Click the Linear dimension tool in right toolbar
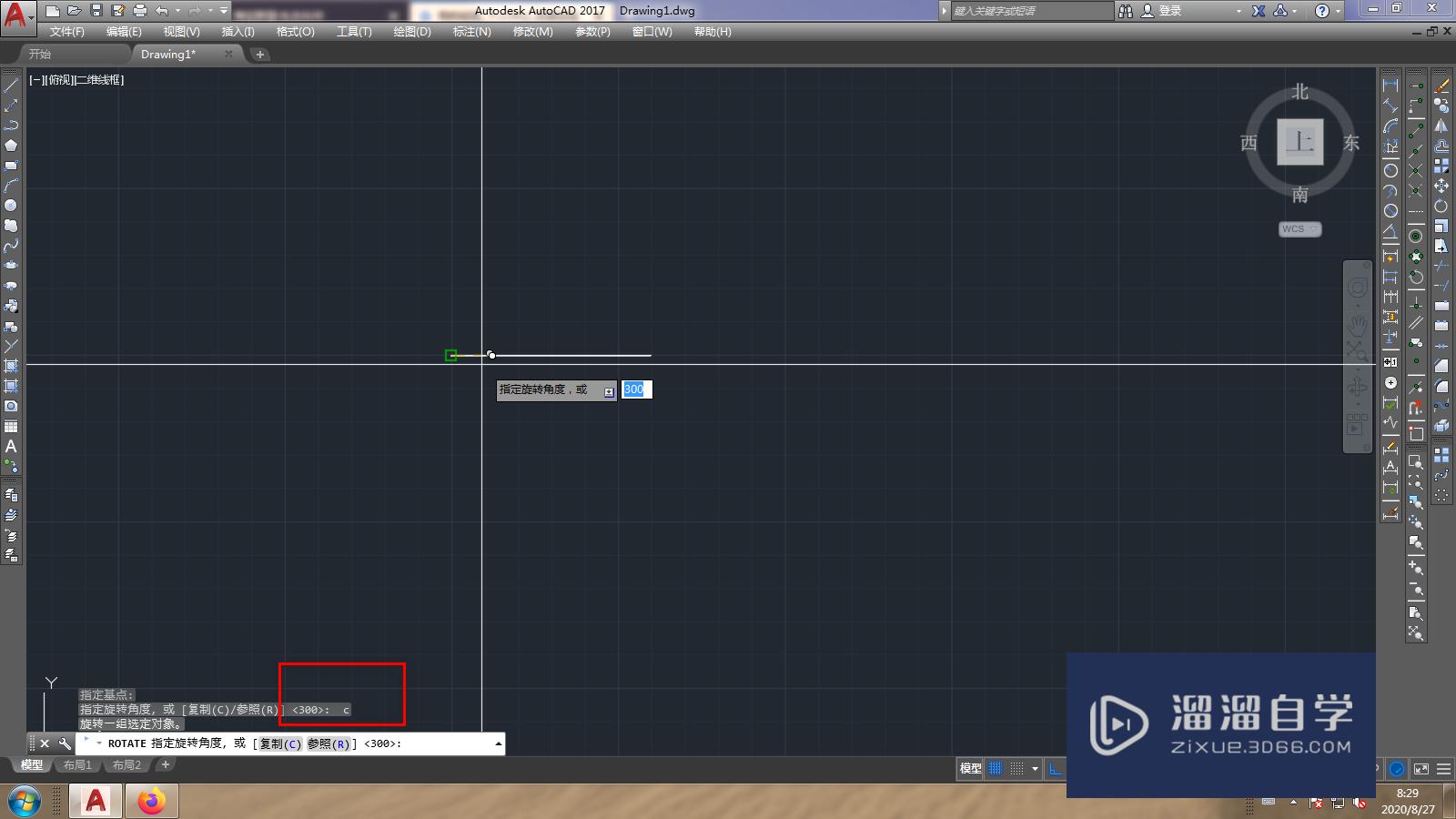 [x=1390, y=85]
